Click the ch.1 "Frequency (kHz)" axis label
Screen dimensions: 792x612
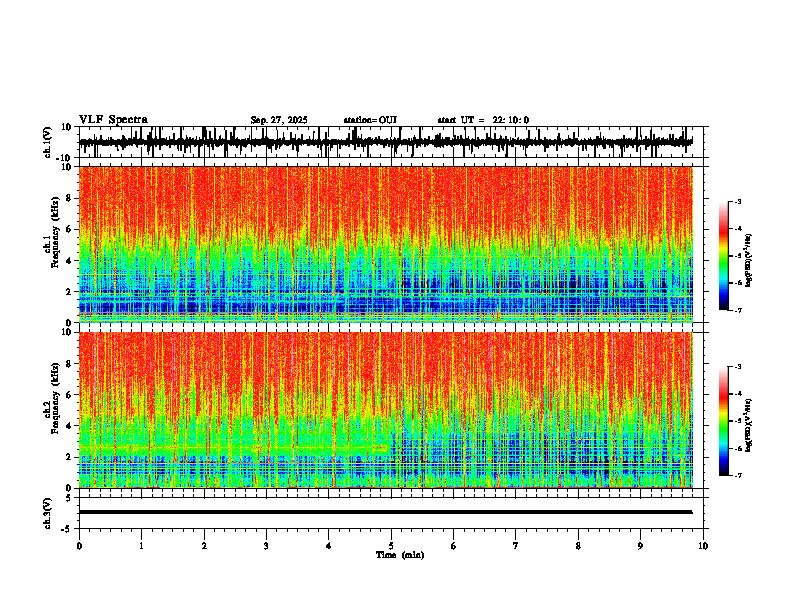coord(56,232)
